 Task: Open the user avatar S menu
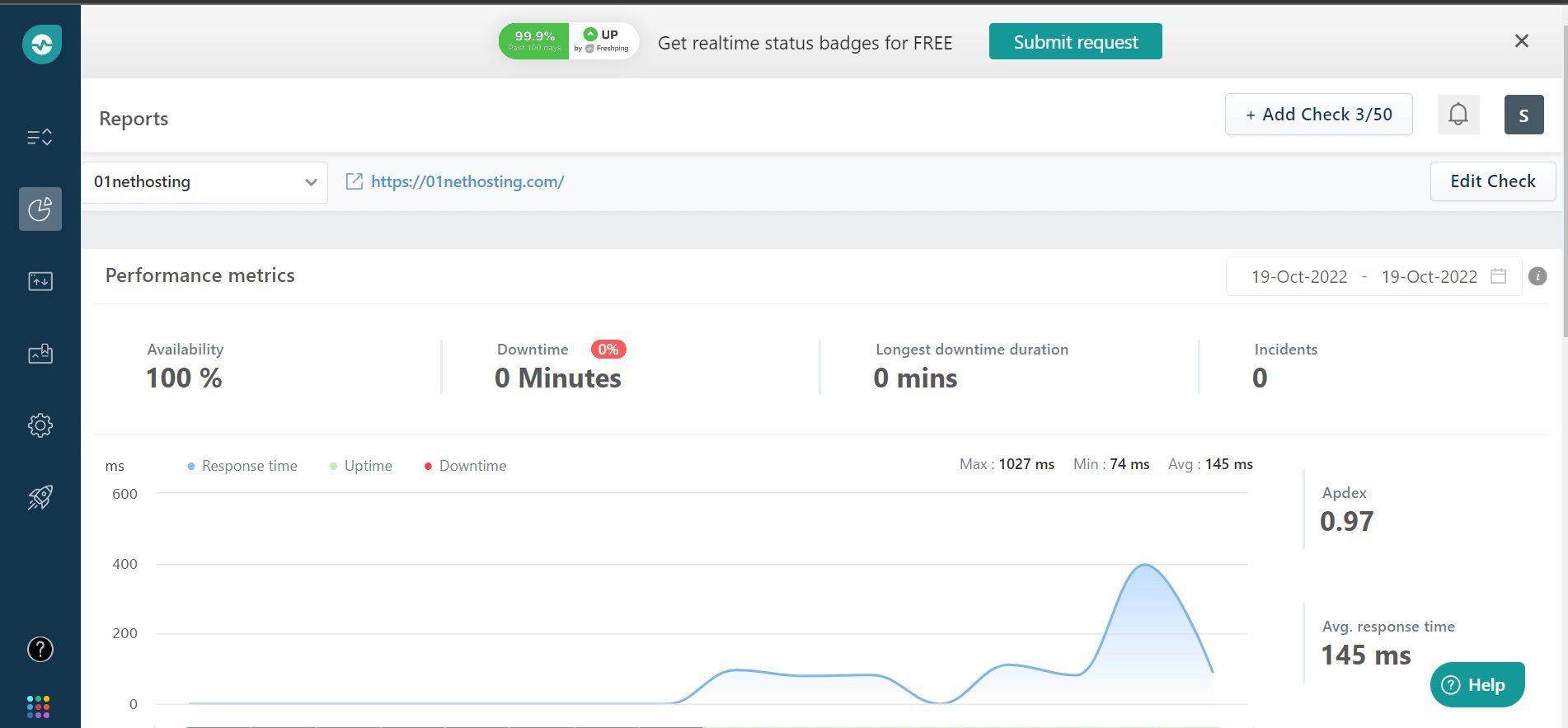1523,115
